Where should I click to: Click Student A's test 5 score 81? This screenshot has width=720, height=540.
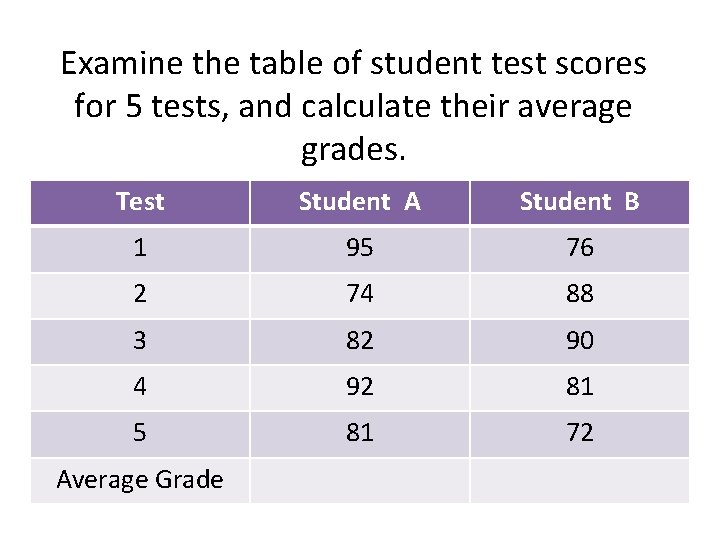(360, 433)
